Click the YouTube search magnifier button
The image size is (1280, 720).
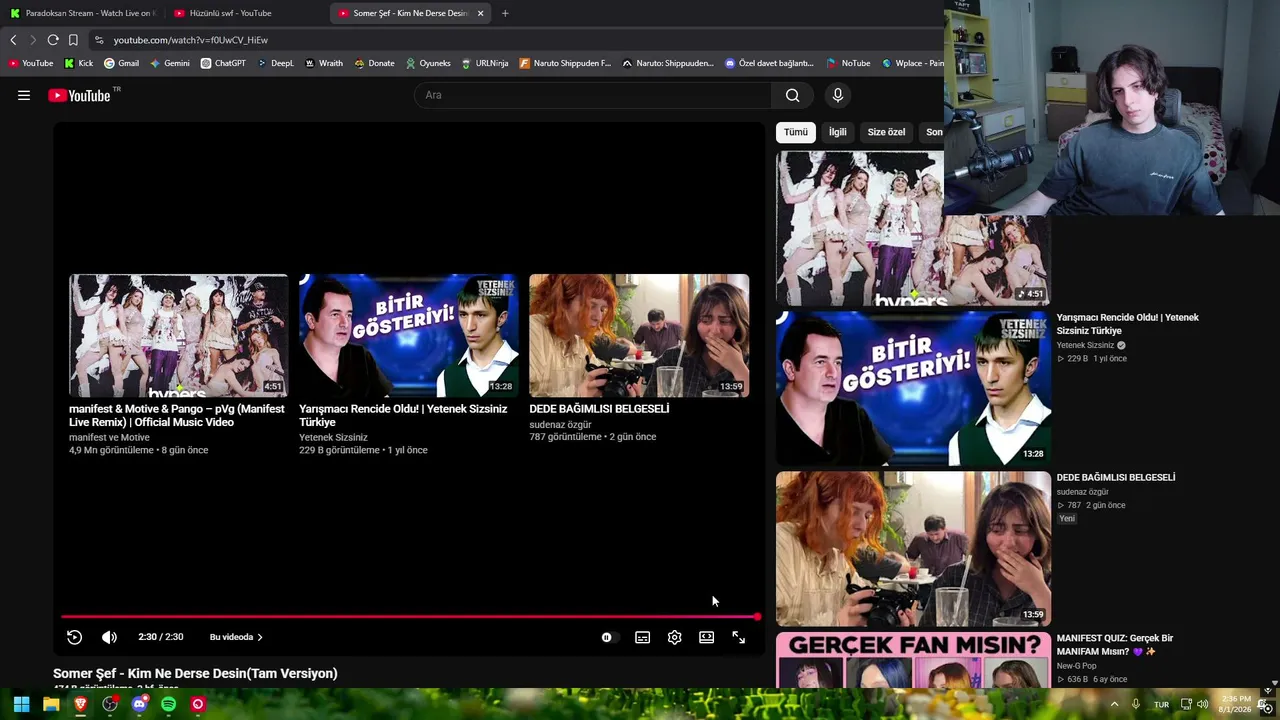click(792, 95)
